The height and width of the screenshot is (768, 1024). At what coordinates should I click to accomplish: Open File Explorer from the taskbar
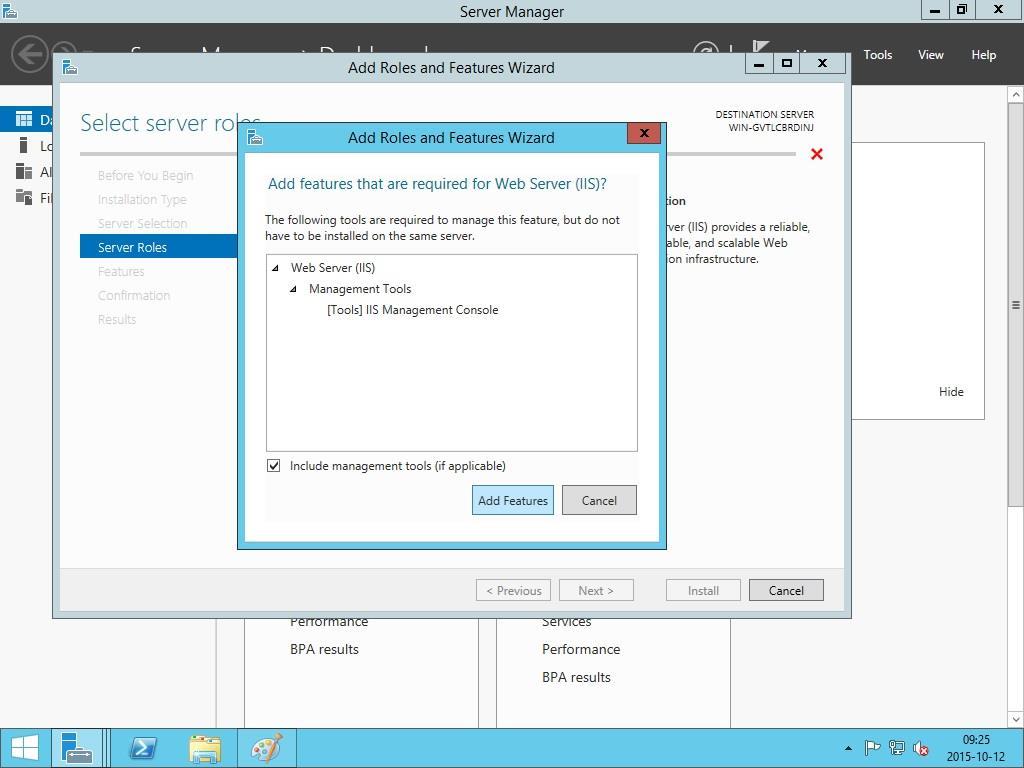[x=204, y=748]
